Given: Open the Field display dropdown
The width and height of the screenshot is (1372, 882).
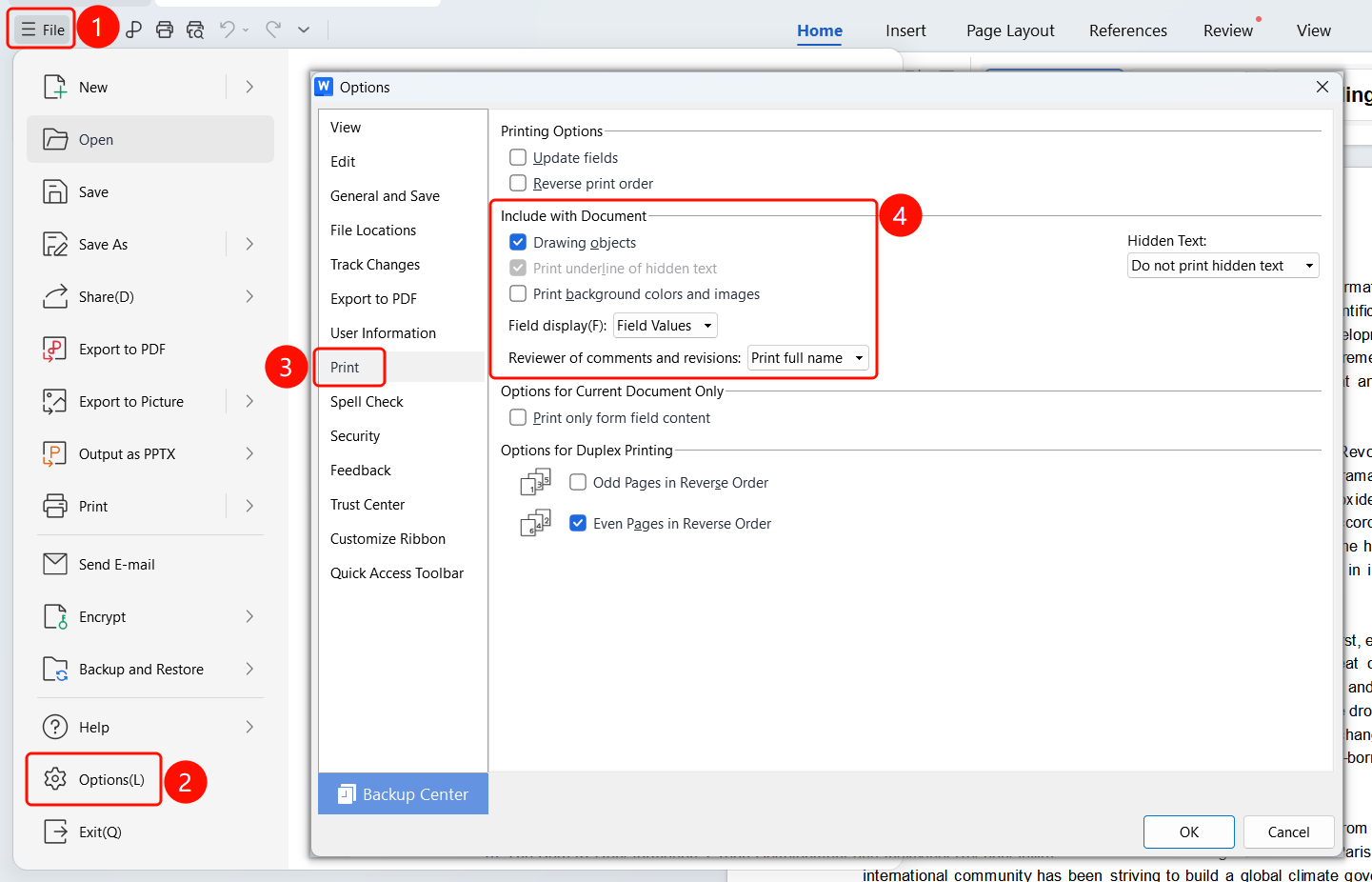Looking at the screenshot, I should tap(665, 326).
